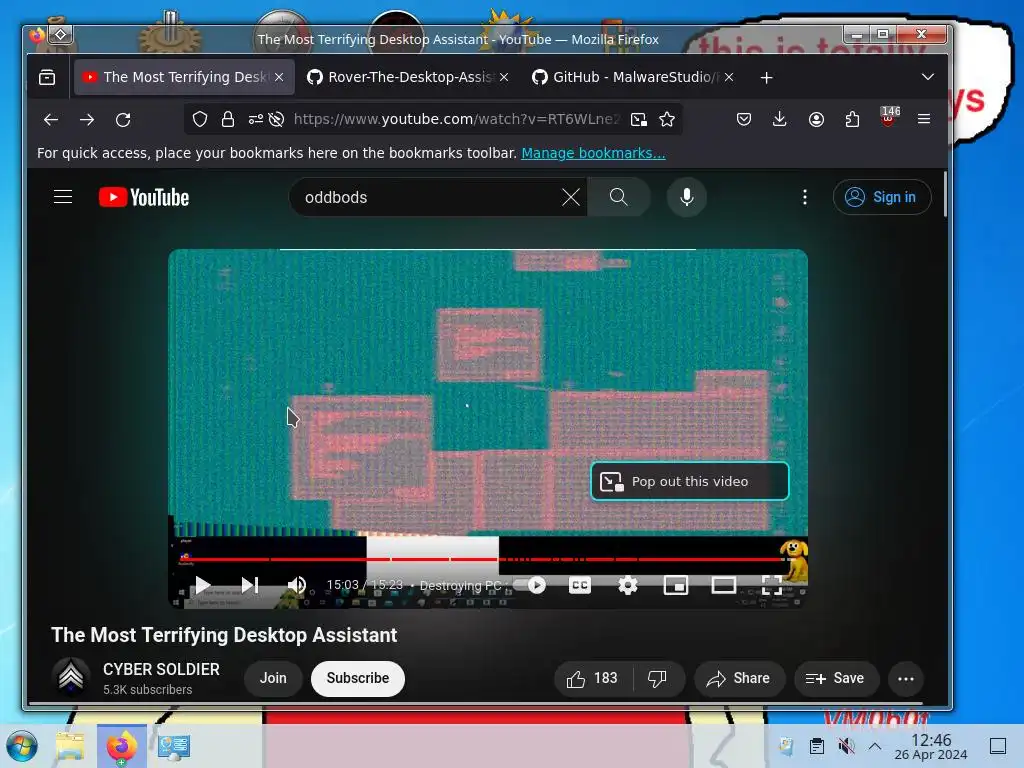The image size is (1024, 768).
Task: Open a new browser tab
Action: tap(767, 78)
